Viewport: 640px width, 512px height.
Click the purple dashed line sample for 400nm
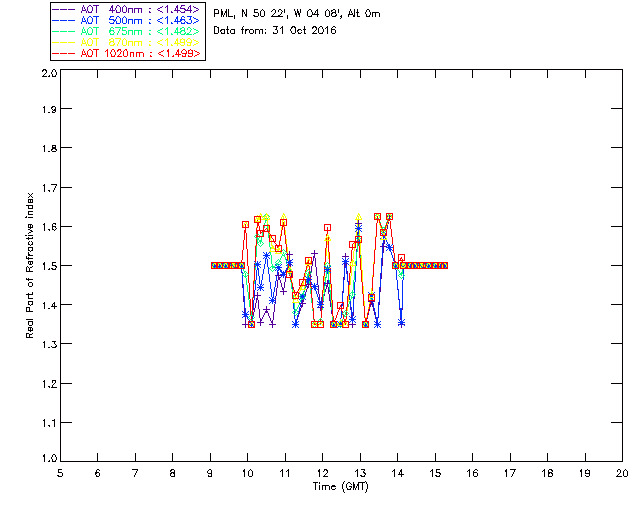(x=64, y=10)
